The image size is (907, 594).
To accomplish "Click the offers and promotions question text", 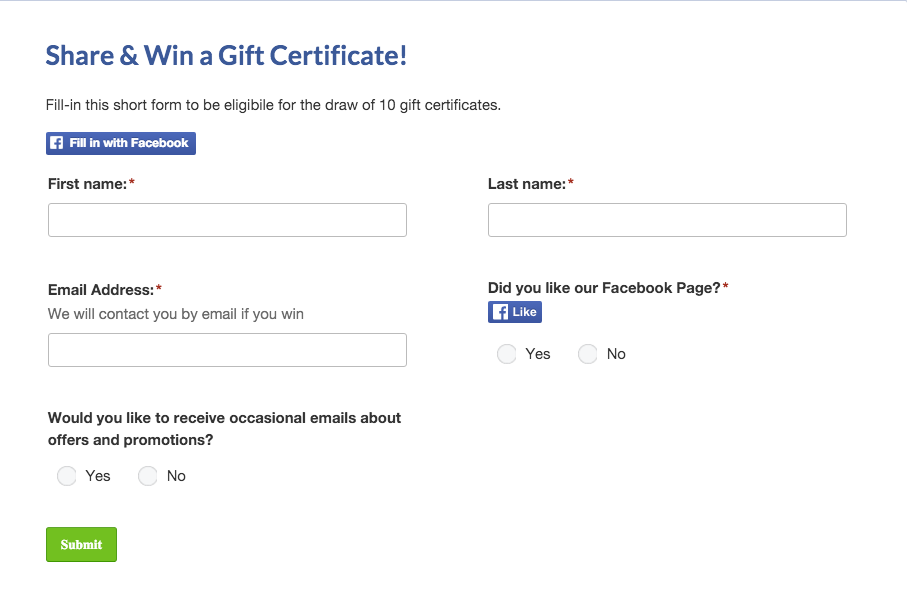I will 224,429.
